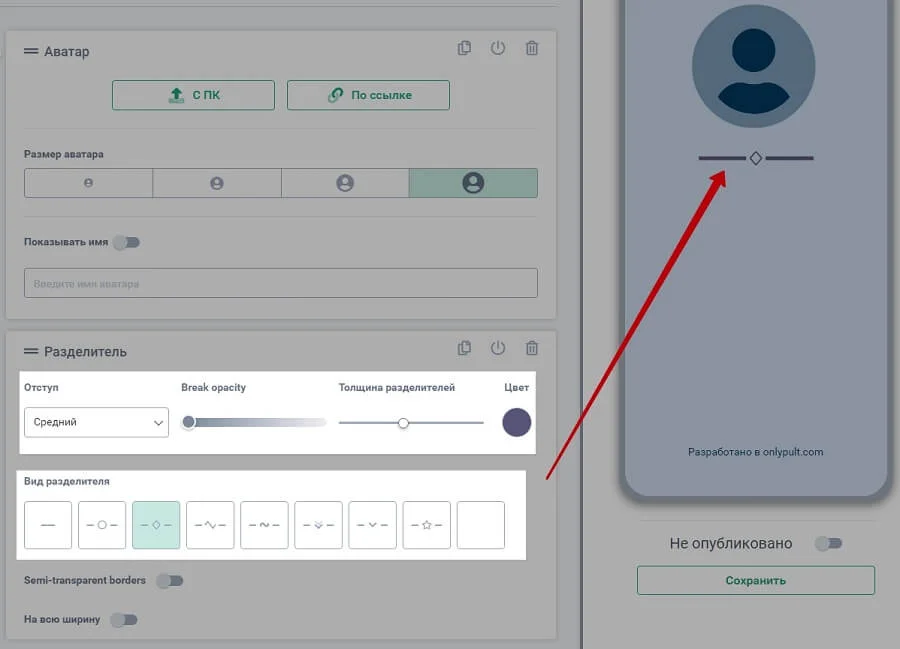The width and height of the screenshot is (900, 649).
Task: Toggle the Показывать имя switch
Action: coord(127,242)
